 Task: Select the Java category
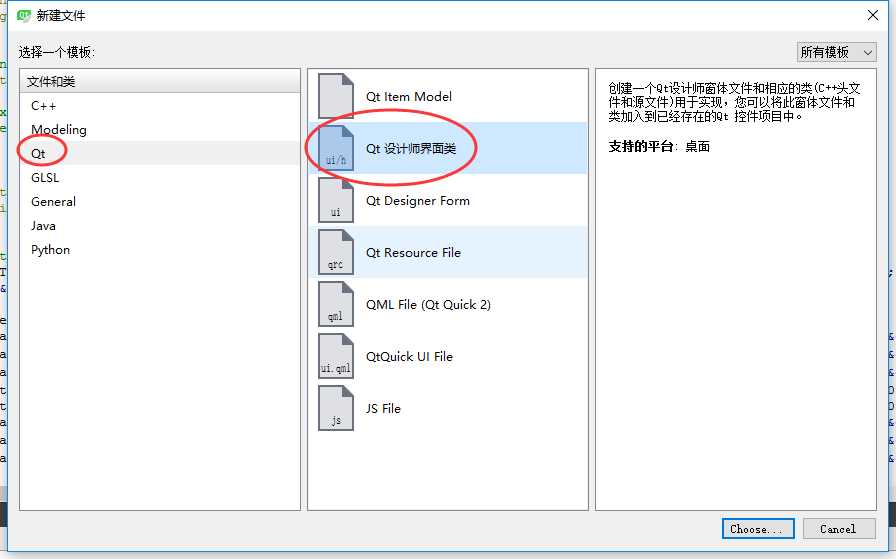pos(159,225)
